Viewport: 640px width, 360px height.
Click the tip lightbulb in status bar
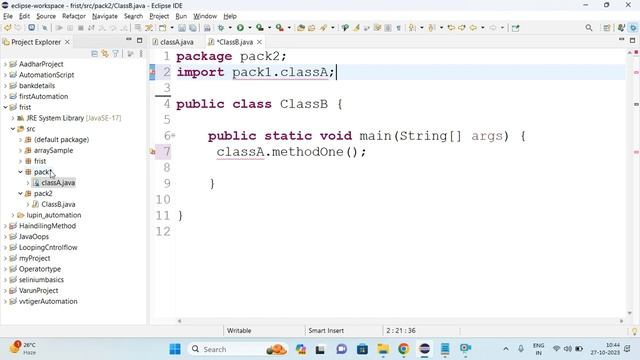click(x=635, y=331)
